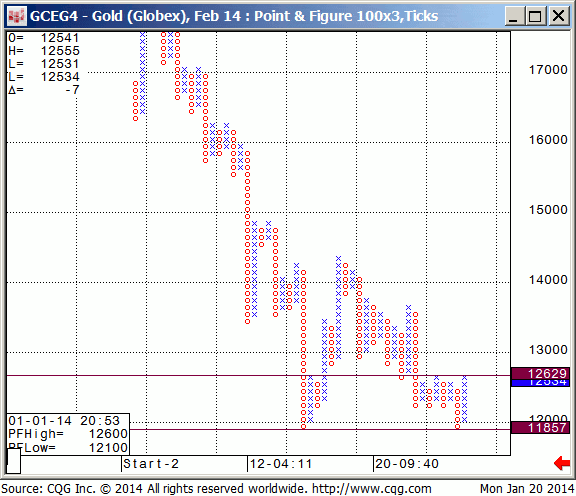Click the delta -7 value

[44, 90]
